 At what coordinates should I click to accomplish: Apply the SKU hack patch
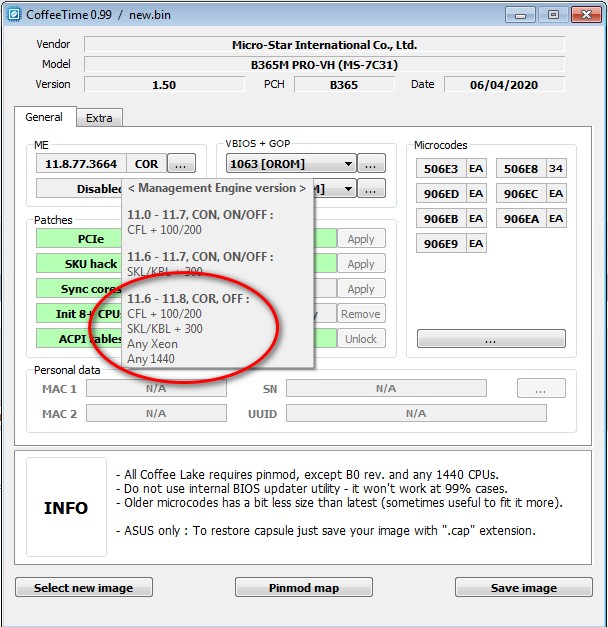(361, 264)
